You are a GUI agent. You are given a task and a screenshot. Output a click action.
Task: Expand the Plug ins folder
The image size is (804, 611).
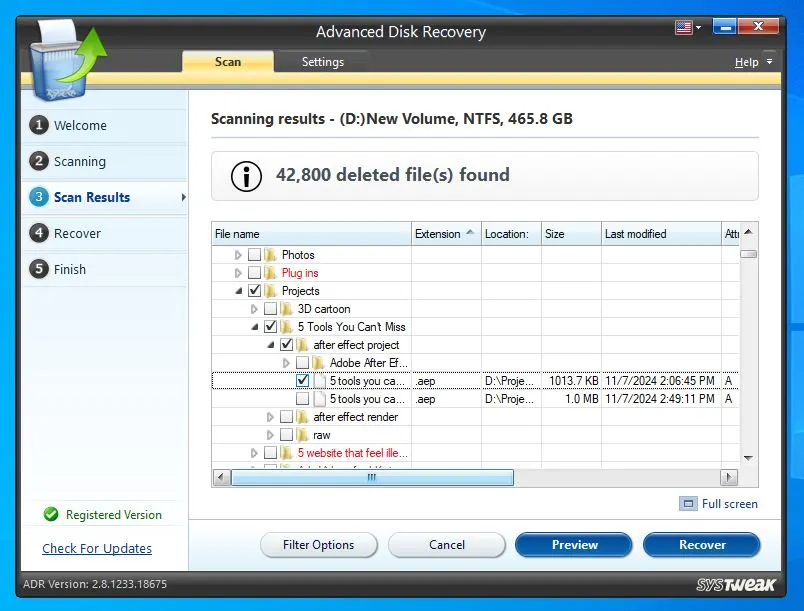pyautogui.click(x=238, y=273)
